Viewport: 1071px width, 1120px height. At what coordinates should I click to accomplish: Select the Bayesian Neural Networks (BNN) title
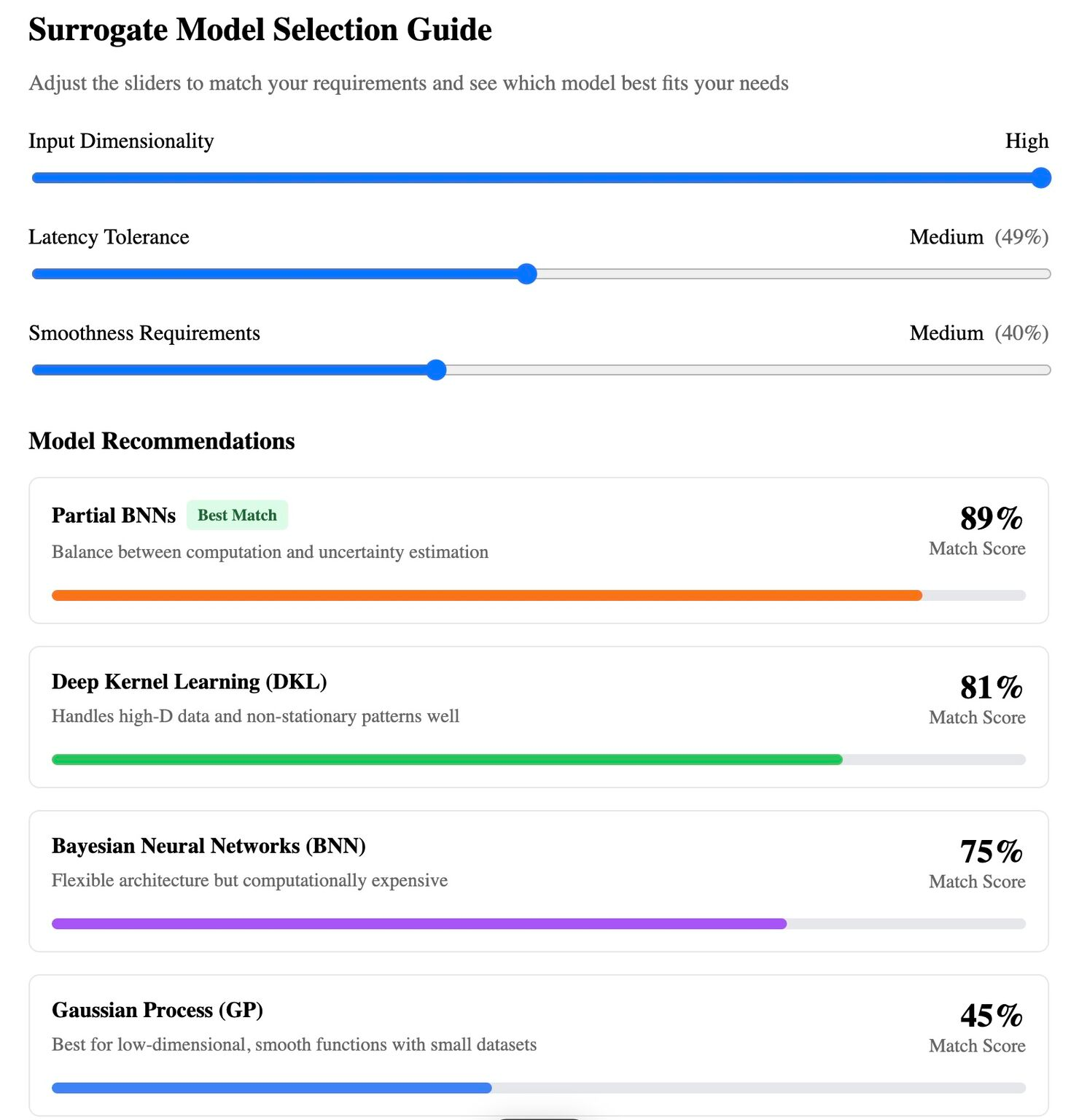pos(209,846)
